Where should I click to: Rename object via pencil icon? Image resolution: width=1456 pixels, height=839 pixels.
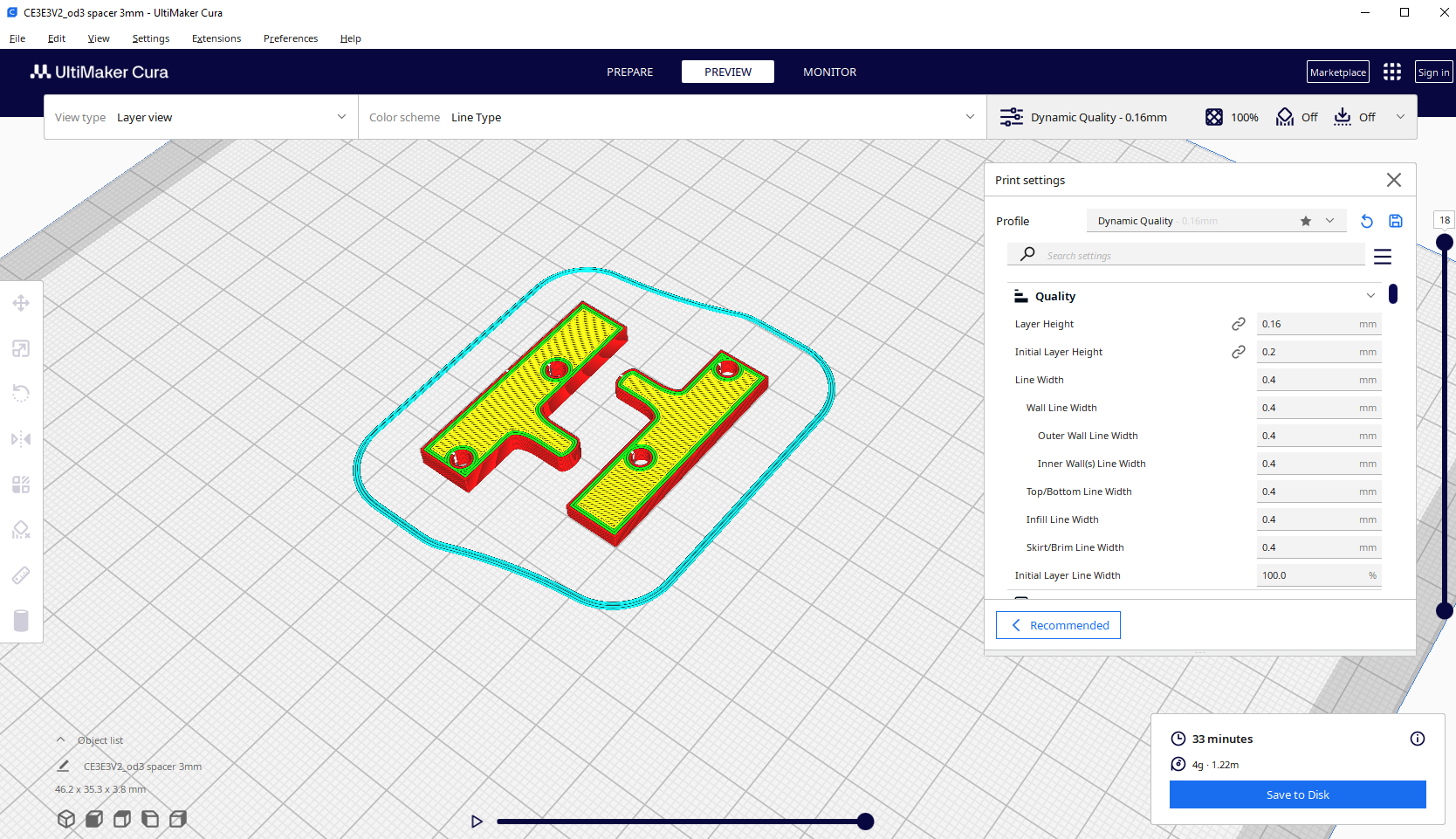tap(63, 766)
